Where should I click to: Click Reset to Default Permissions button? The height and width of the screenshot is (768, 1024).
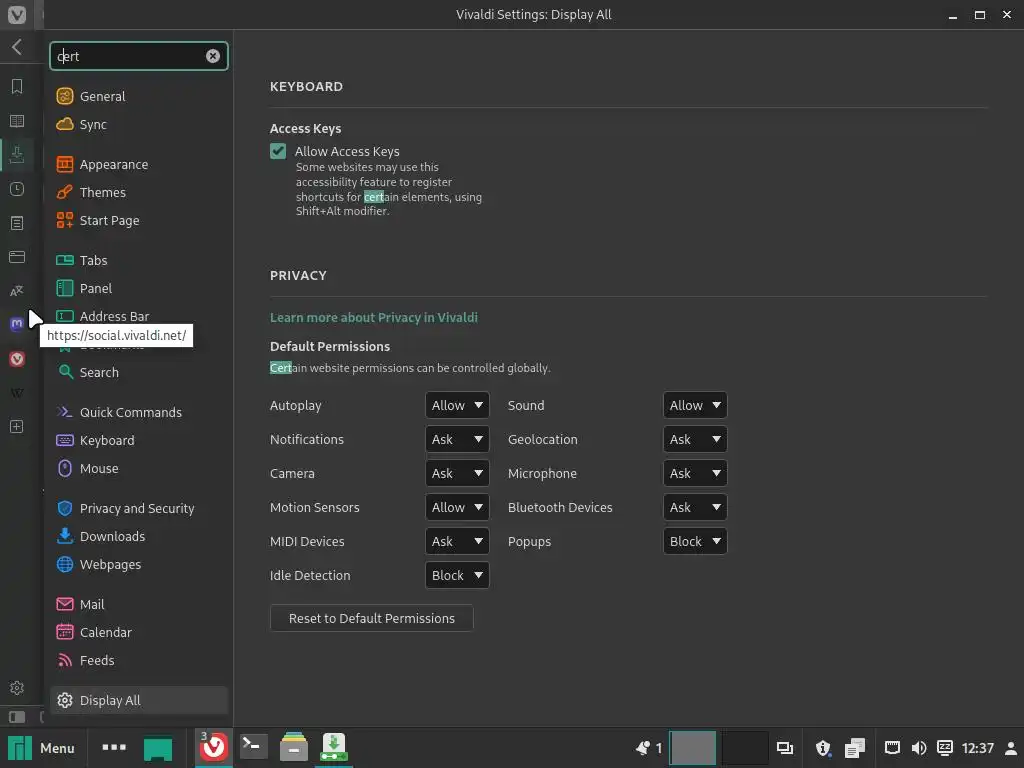tap(372, 618)
